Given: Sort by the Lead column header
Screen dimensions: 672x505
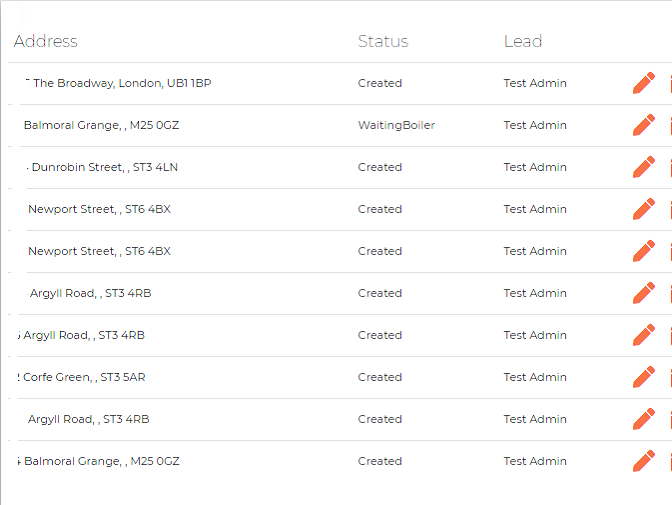Looking at the screenshot, I should click(x=523, y=41).
